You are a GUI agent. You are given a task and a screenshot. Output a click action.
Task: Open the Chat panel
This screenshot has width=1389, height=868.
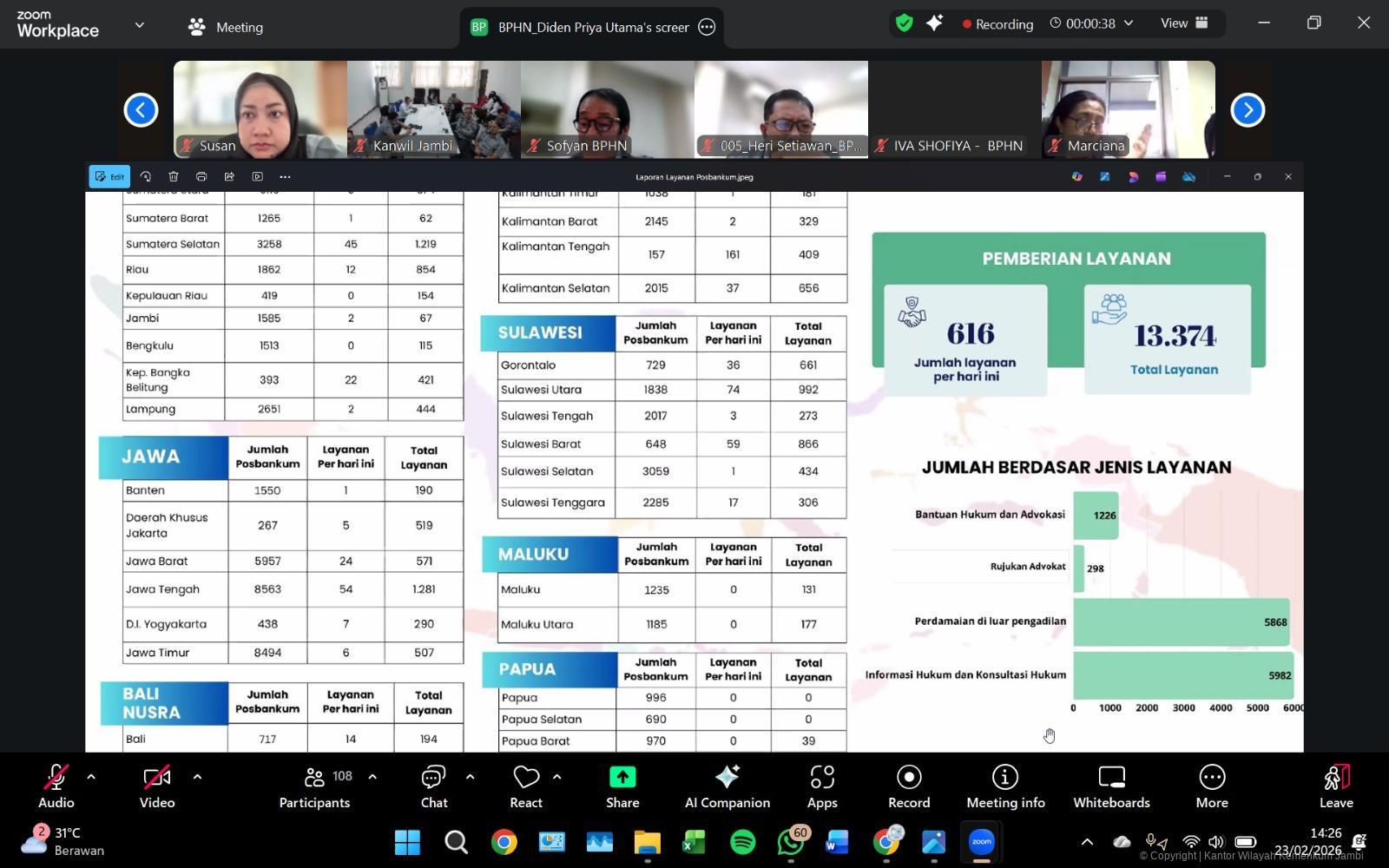433,786
